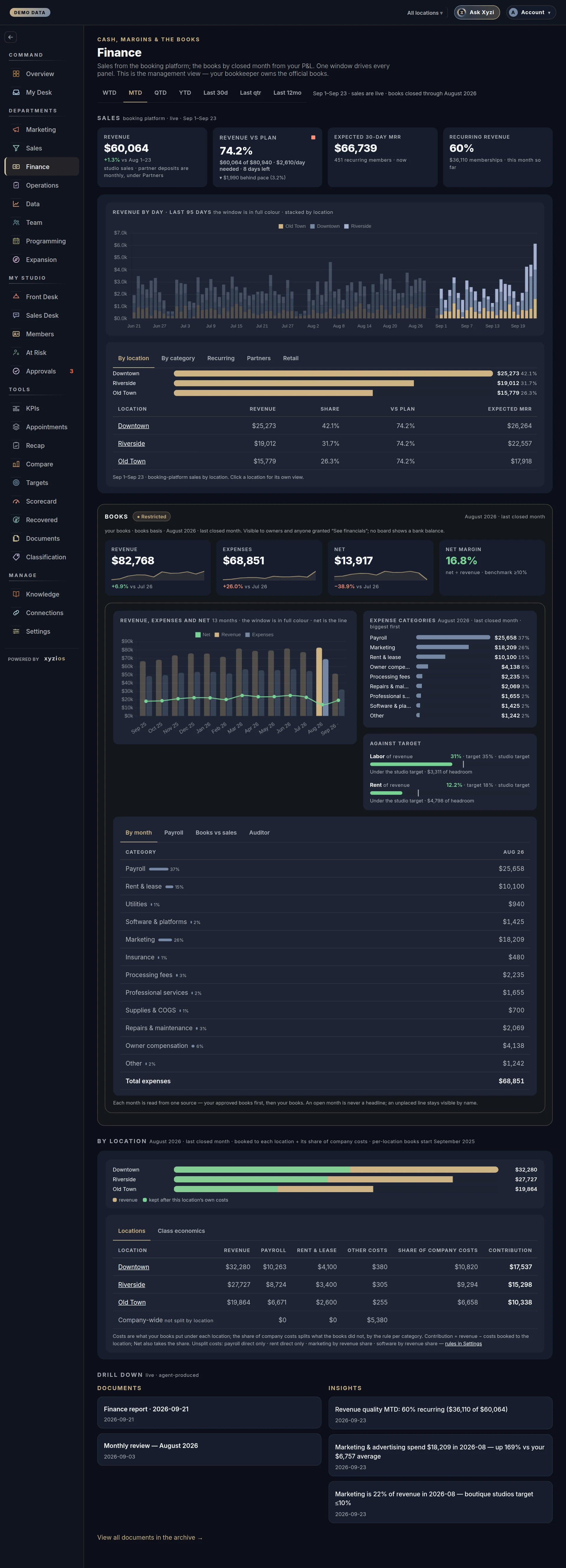Screen dimensions: 566x1568
Task: Select the Last qtr period tab
Action: pos(251,93)
